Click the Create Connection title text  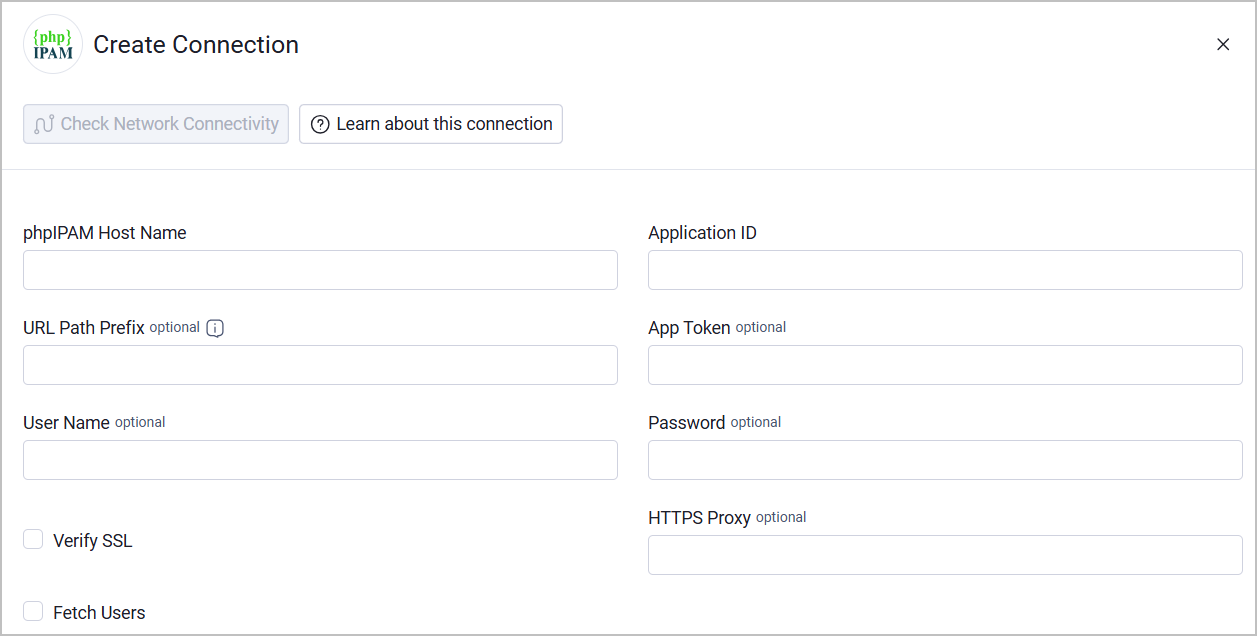tap(196, 45)
